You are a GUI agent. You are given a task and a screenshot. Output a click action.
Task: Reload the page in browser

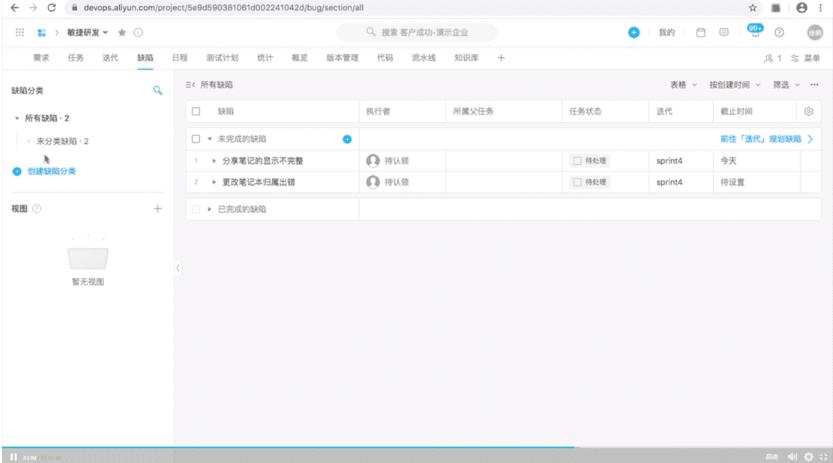point(51,7)
